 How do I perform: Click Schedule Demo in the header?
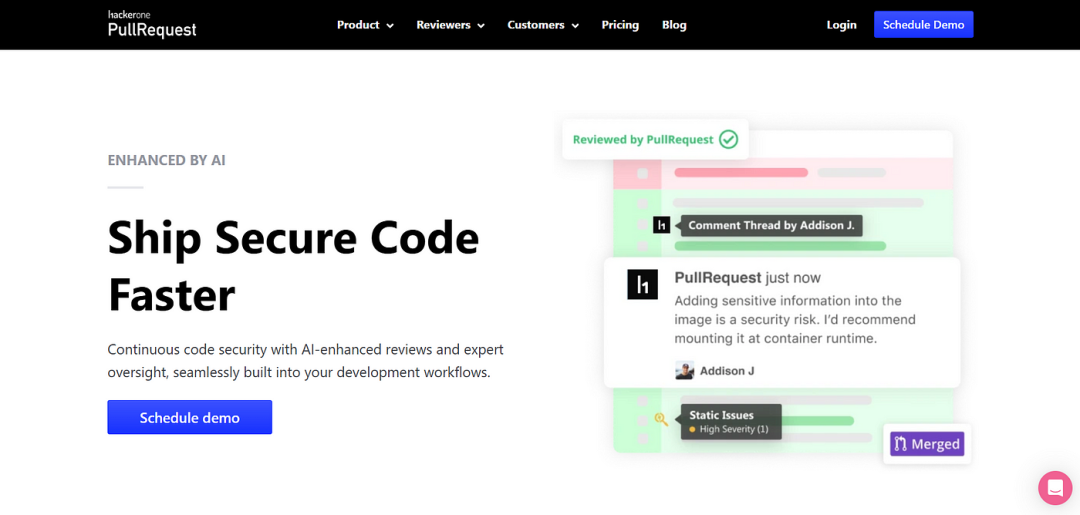(x=923, y=24)
